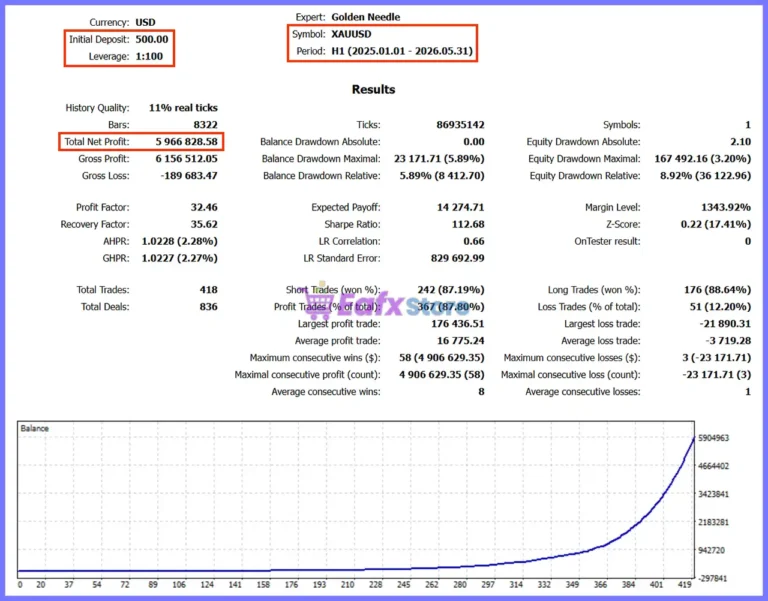Select the Average consecutive losses label
Image resolution: width=768 pixels, height=601 pixels.
(583, 392)
